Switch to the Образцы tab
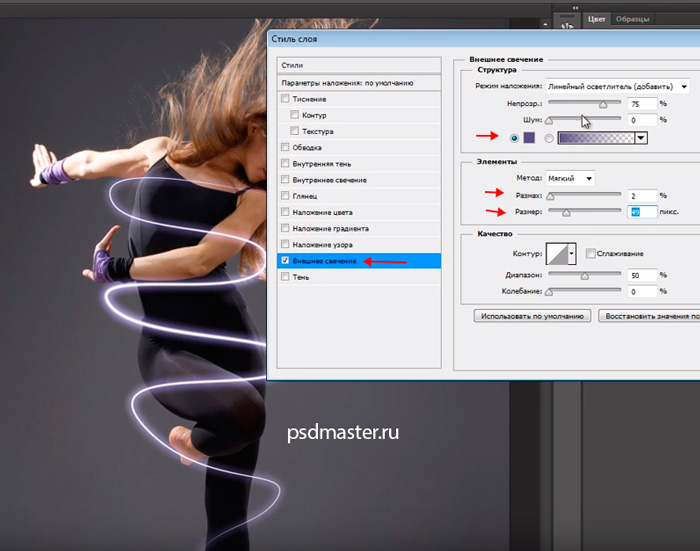The height and width of the screenshot is (551, 700). click(631, 19)
